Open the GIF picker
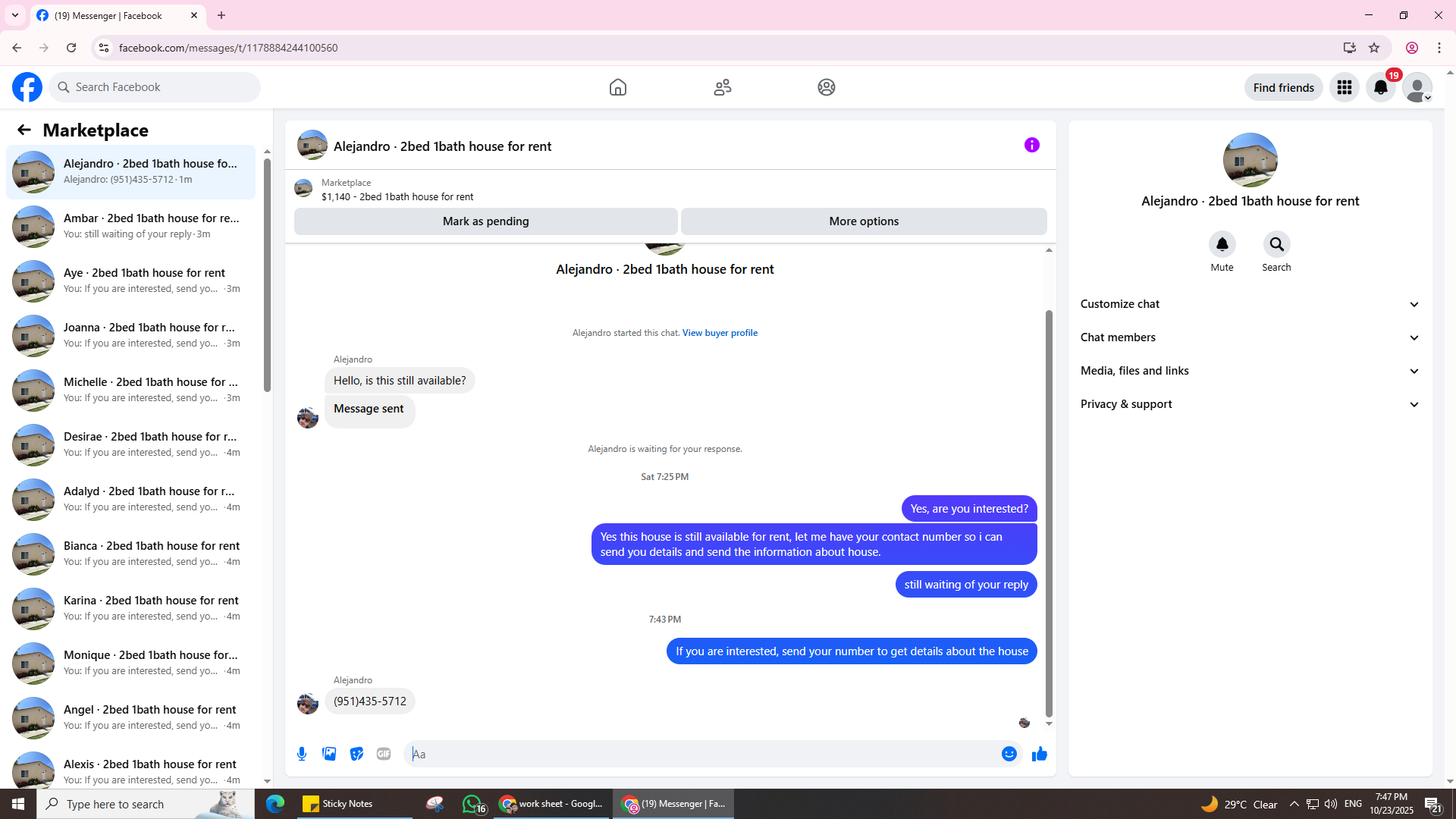This screenshot has height=819, width=1456. click(384, 754)
